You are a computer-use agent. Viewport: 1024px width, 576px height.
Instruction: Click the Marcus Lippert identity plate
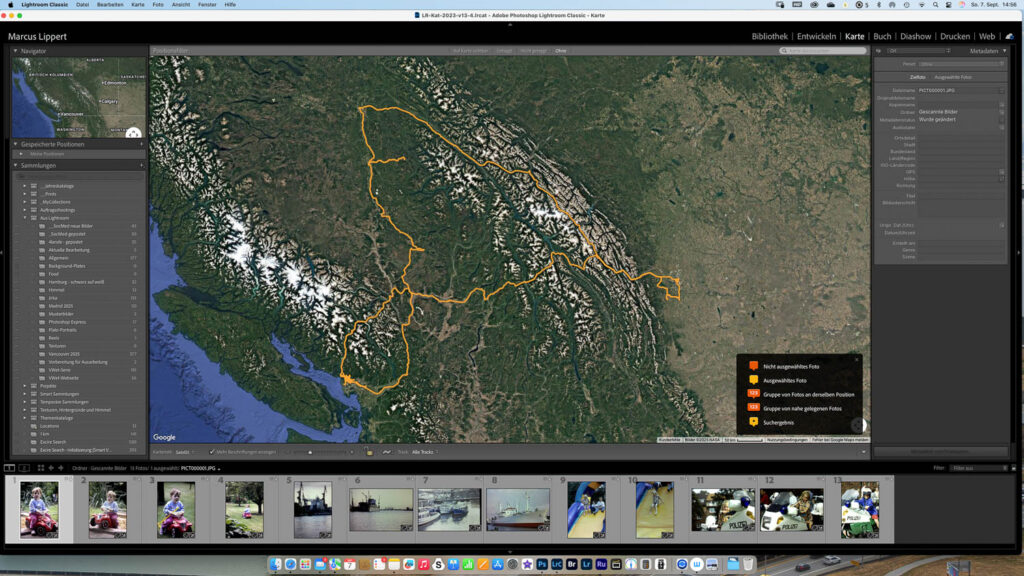37,37
